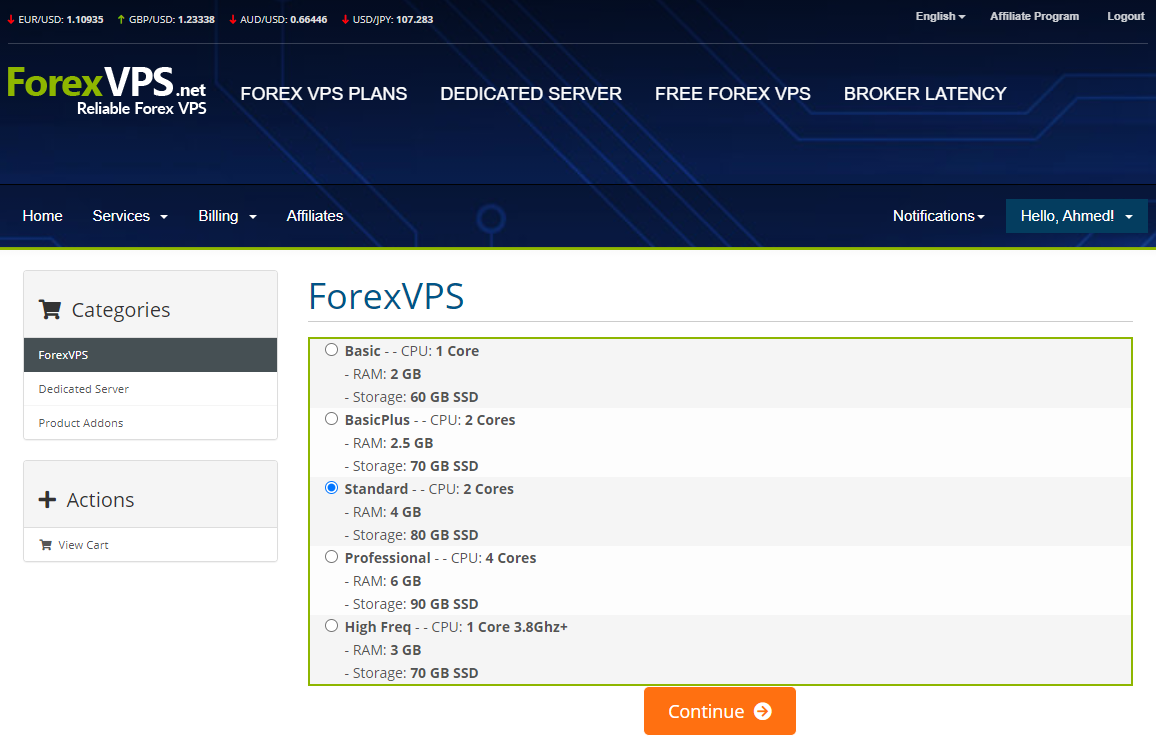Click the BasicPlus plan label

point(377,420)
